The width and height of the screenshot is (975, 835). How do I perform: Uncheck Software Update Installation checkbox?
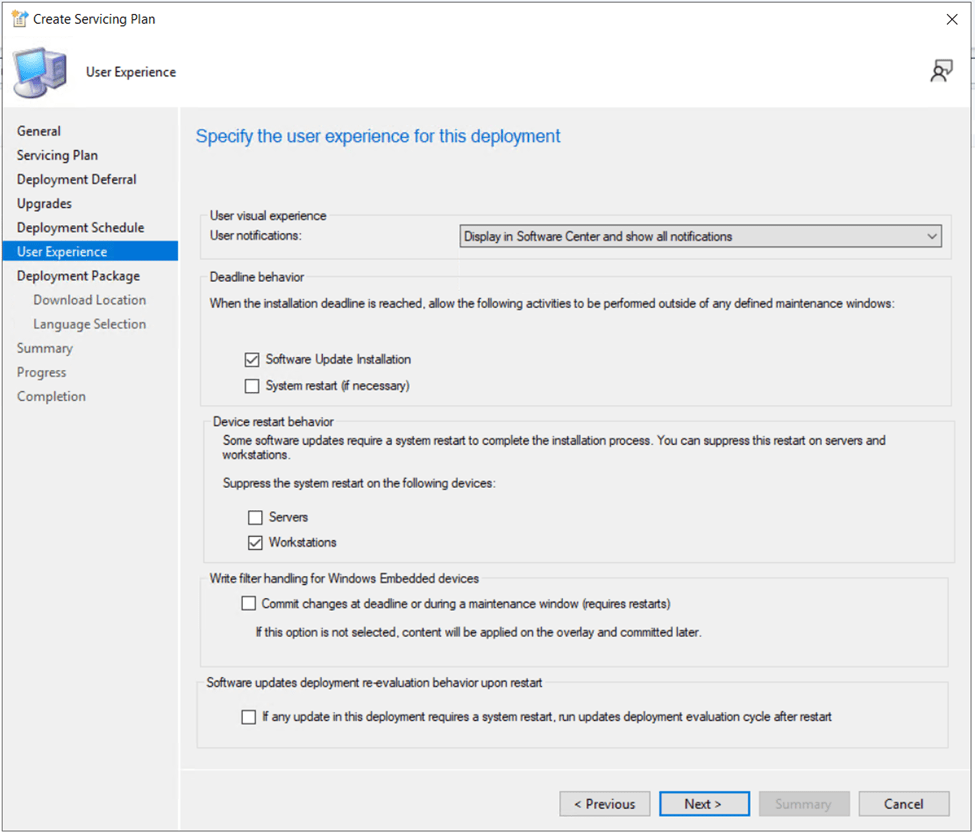click(252, 360)
